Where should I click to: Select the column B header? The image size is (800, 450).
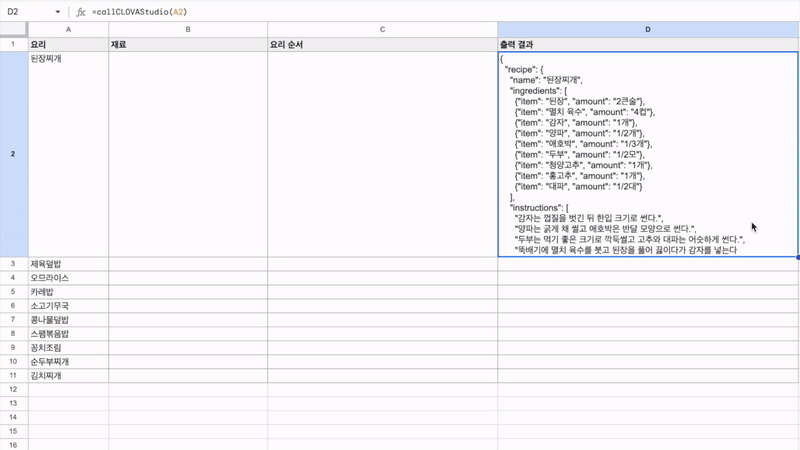pyautogui.click(x=188, y=30)
